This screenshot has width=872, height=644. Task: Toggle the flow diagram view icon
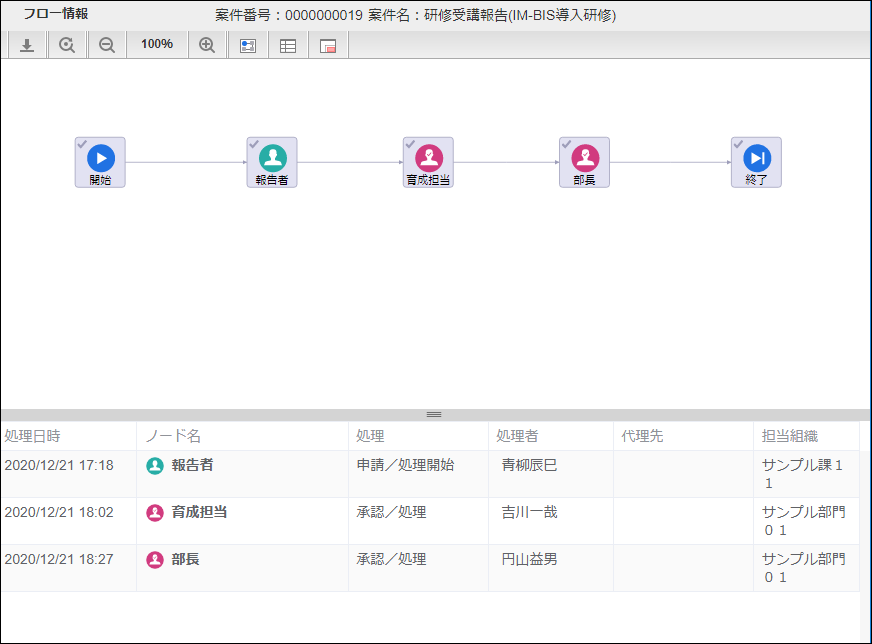click(248, 45)
